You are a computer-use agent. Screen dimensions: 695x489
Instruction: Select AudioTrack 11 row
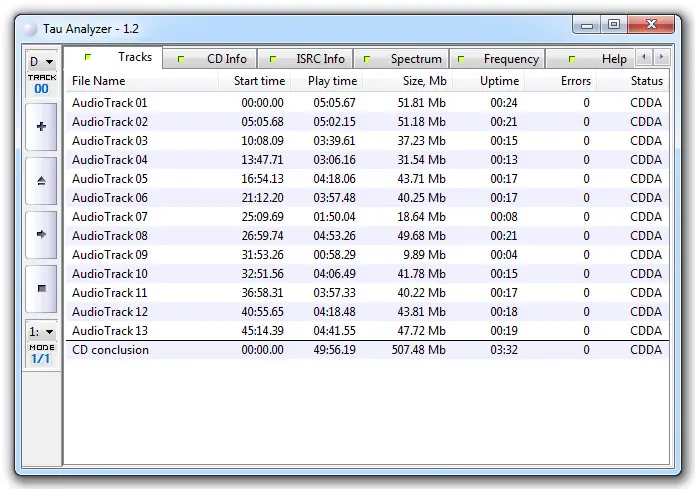point(367,293)
